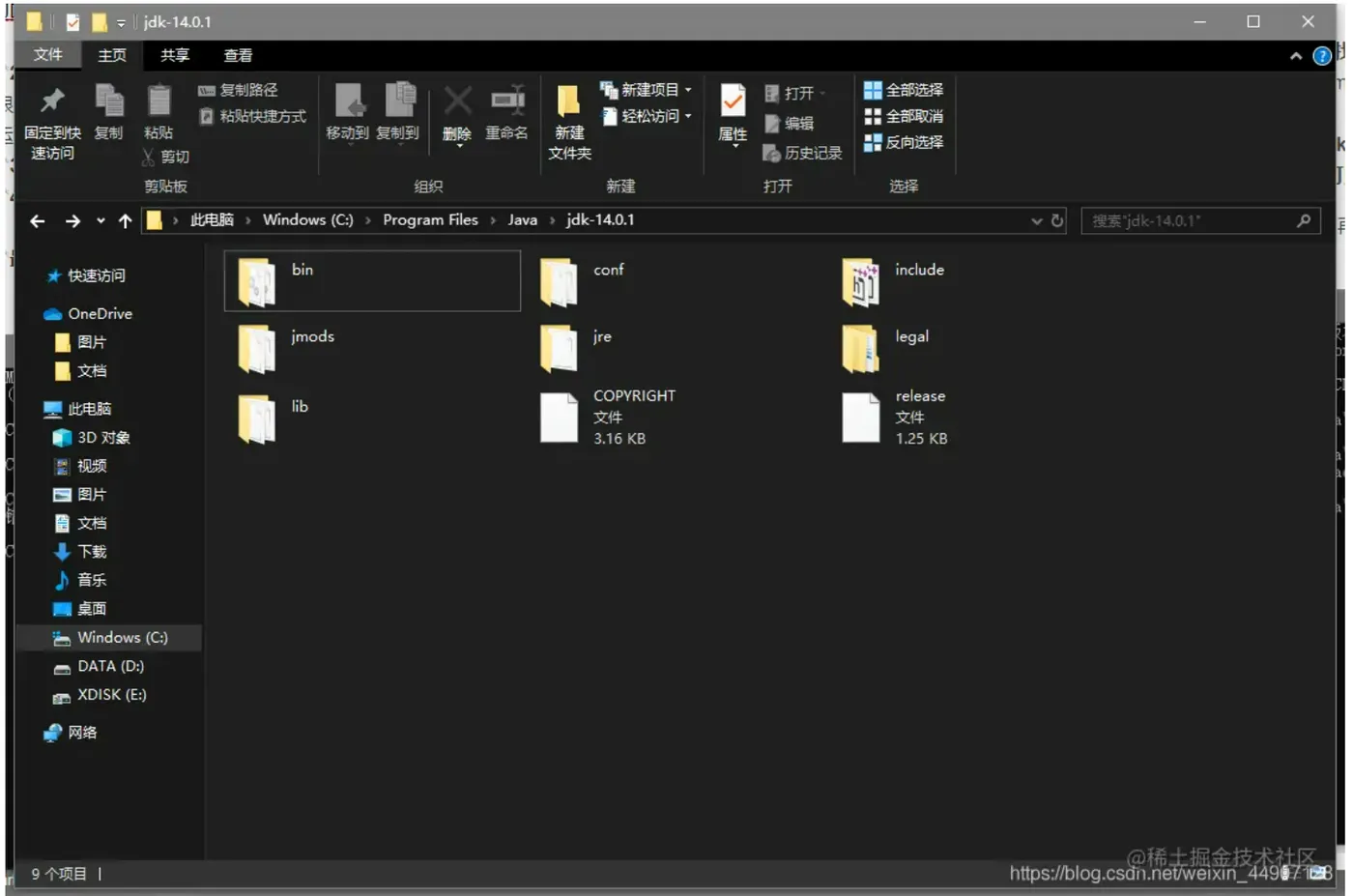Viewport: 1353px width, 896px height.
Task: Click DATA (D:) drive in sidebar
Action: pos(99,666)
